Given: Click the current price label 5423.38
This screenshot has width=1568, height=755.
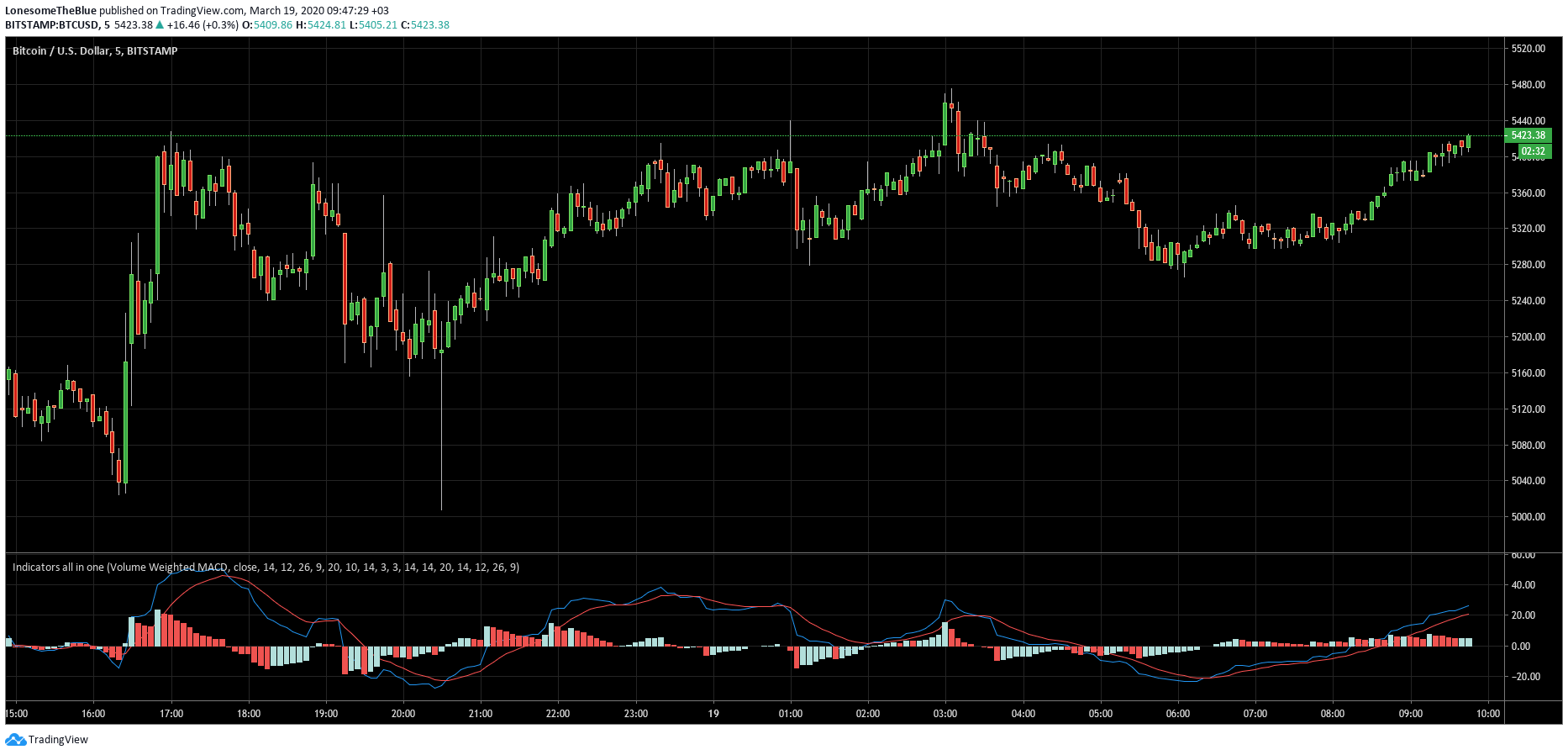Looking at the screenshot, I should [x=1528, y=135].
